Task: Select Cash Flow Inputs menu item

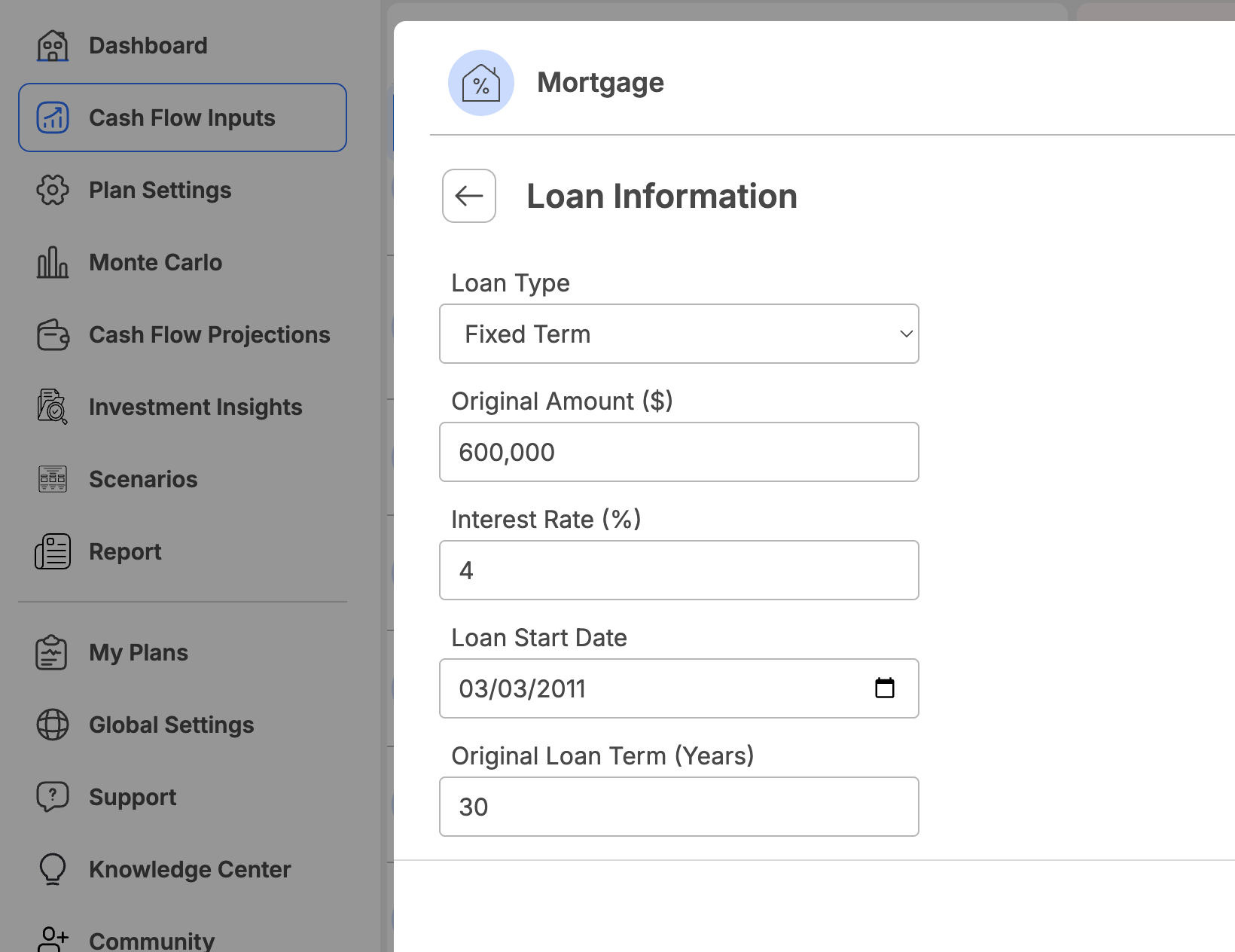Action: 182,117
